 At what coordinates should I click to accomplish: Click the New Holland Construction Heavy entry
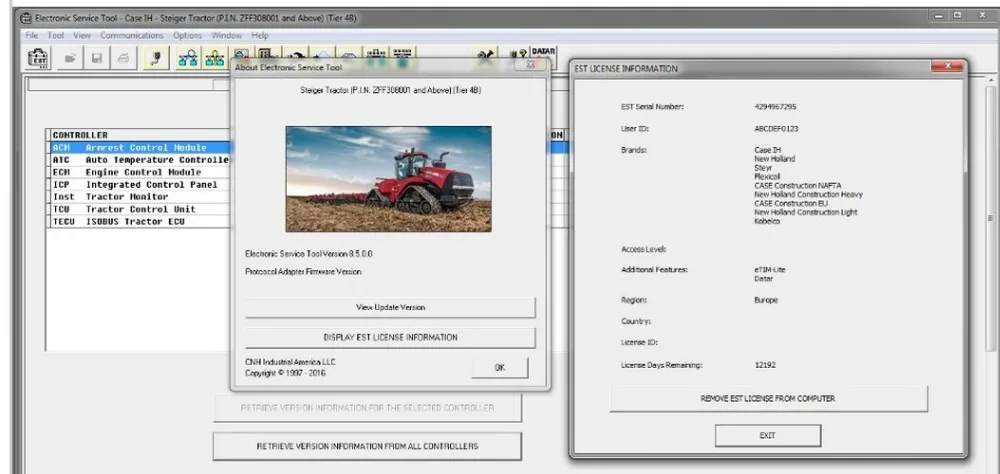click(808, 195)
